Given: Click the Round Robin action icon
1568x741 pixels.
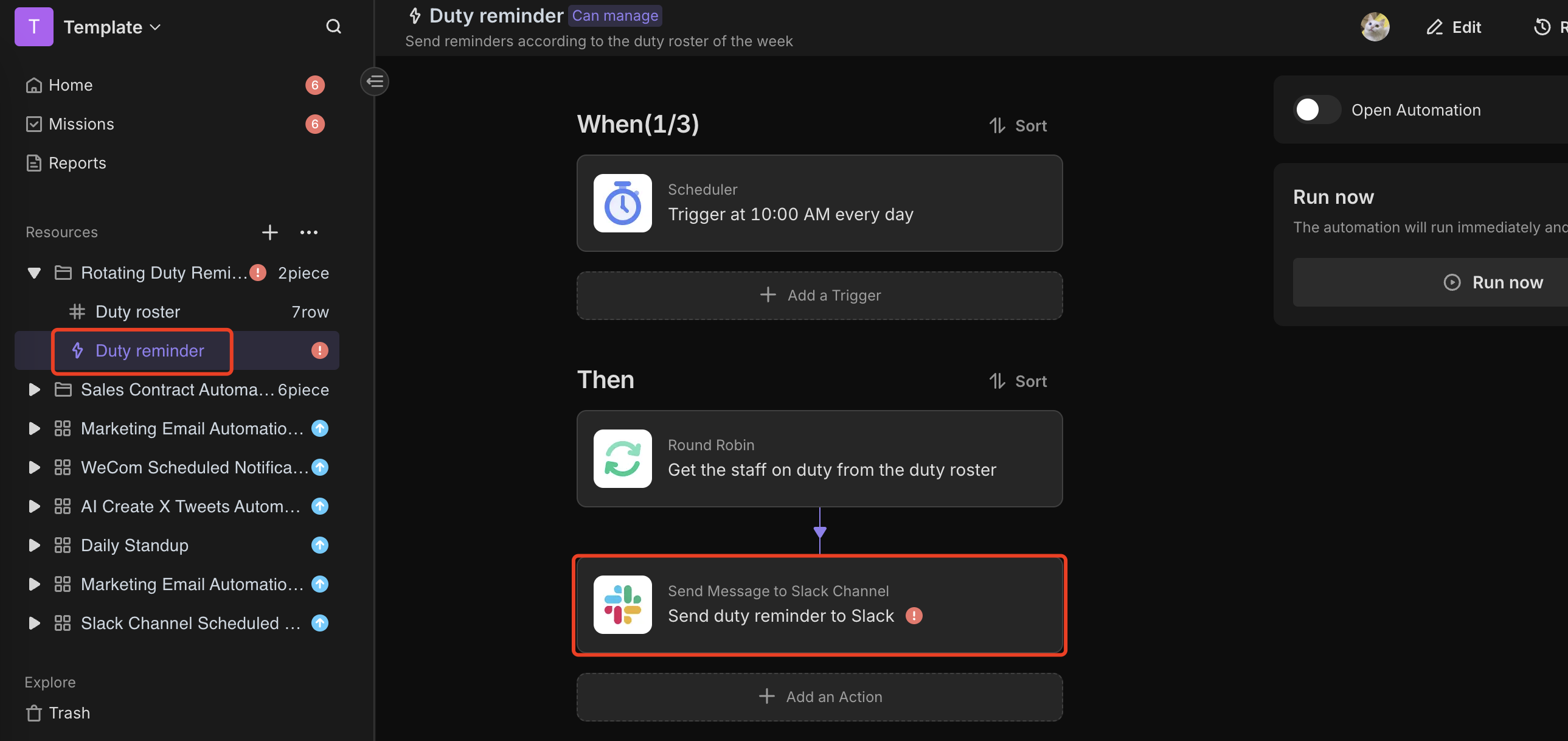Looking at the screenshot, I should point(622,458).
